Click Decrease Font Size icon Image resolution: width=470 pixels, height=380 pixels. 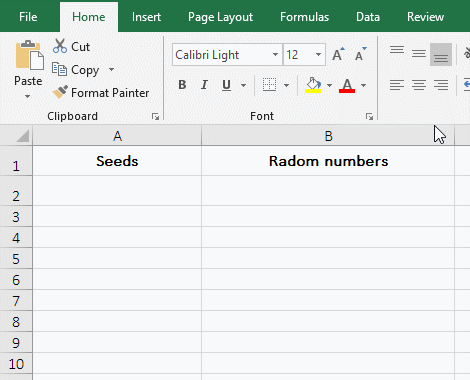(360, 54)
